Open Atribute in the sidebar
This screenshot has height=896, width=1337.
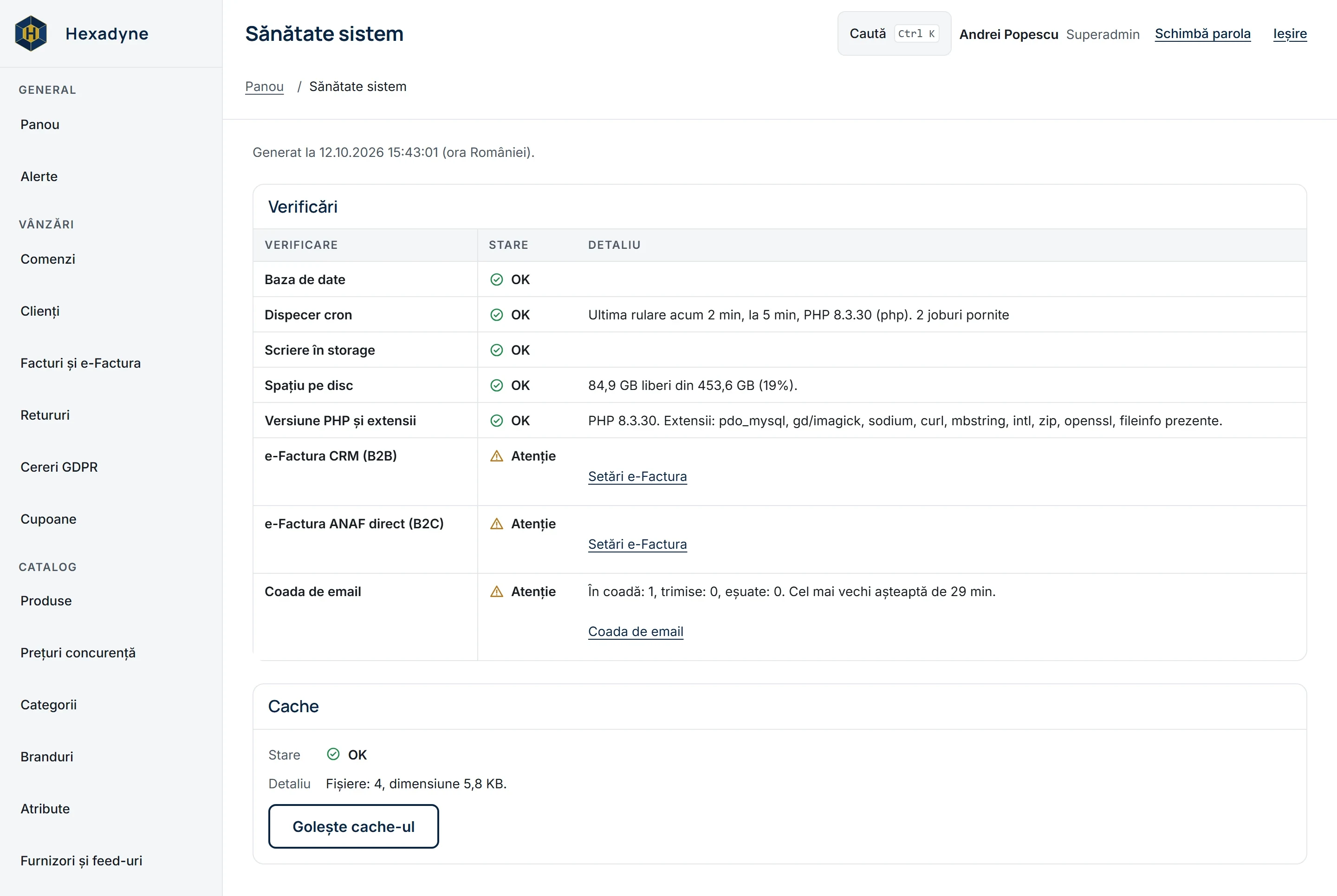pos(45,809)
